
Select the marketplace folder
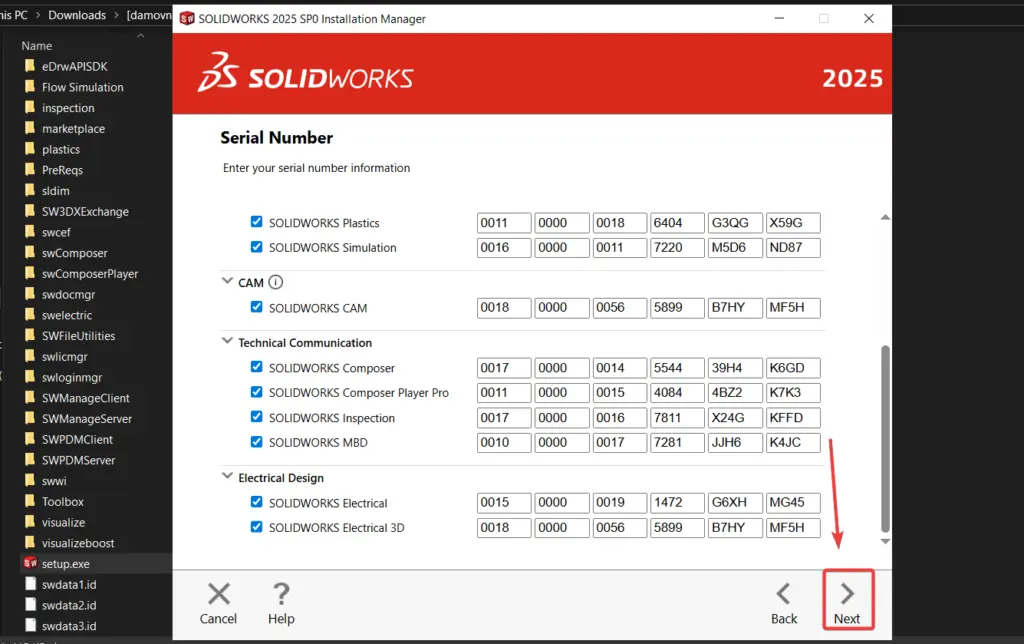(73, 129)
